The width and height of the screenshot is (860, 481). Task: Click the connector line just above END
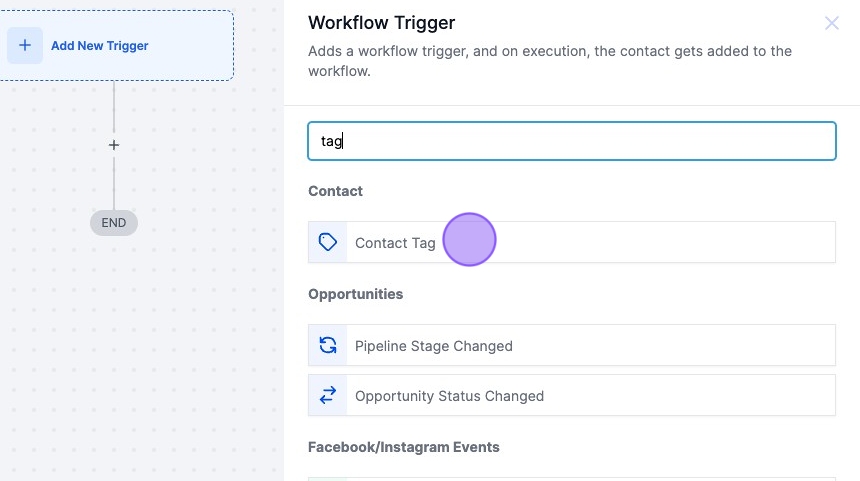(x=114, y=190)
